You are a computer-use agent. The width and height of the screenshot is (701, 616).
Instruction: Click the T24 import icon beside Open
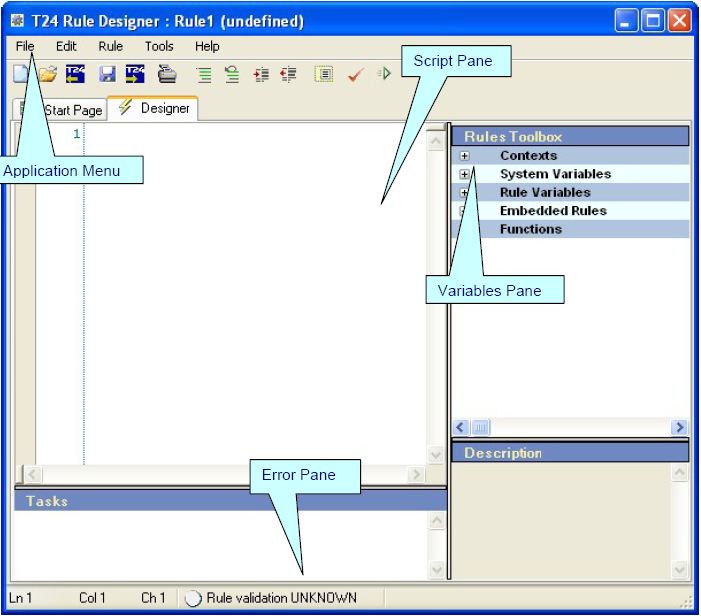(x=76, y=74)
